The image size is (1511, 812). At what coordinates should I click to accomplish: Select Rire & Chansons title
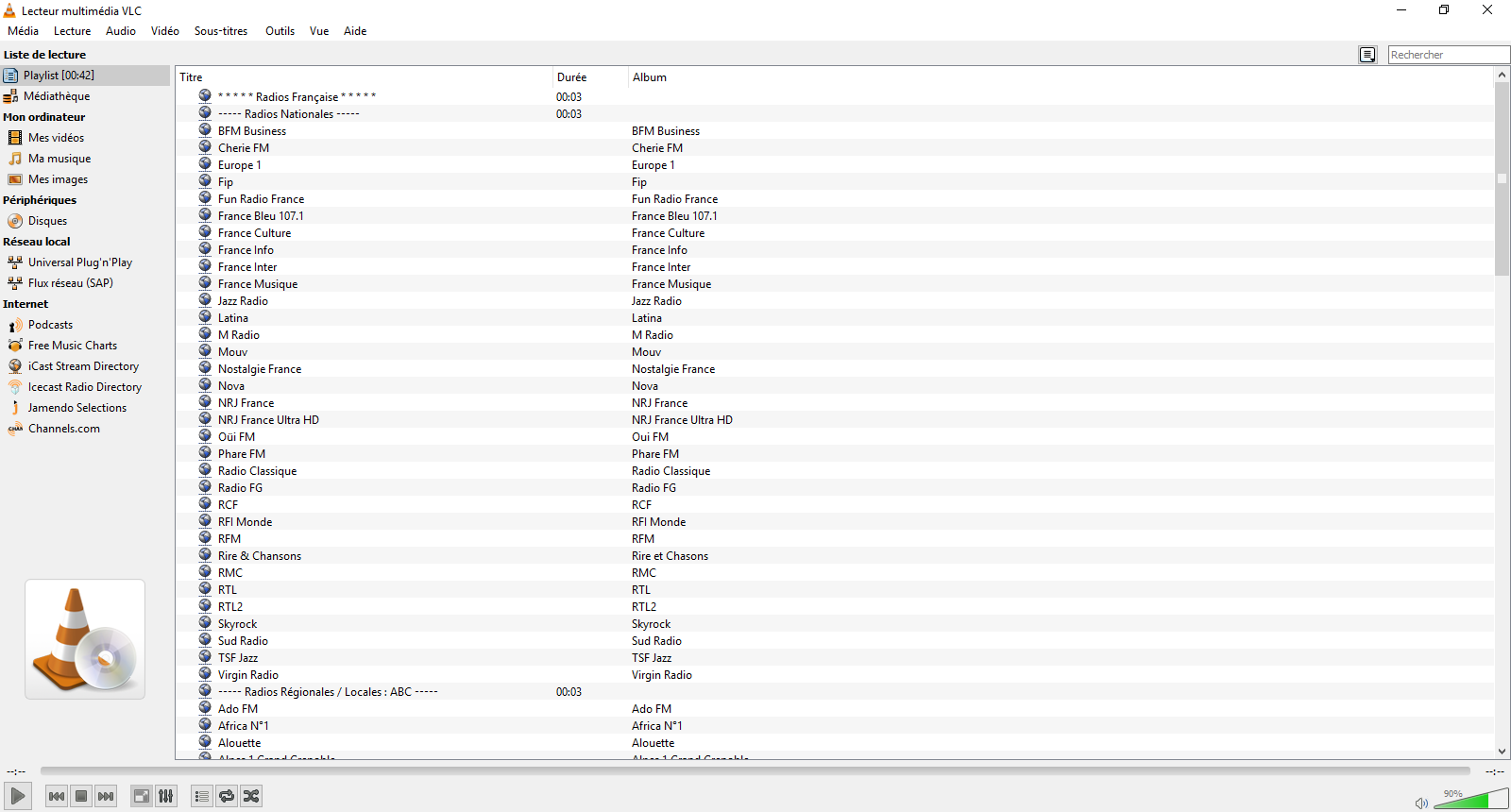(x=260, y=556)
